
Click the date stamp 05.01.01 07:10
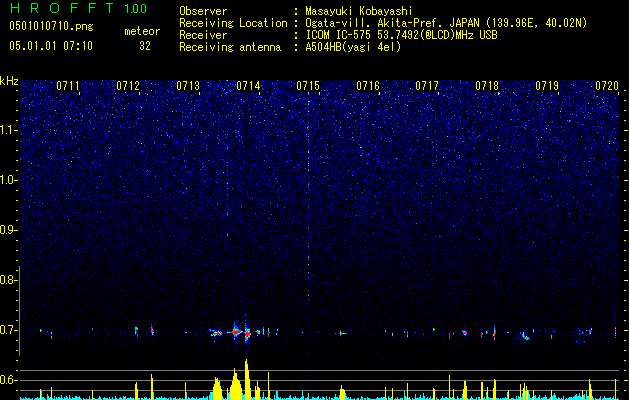[x=51, y=46]
